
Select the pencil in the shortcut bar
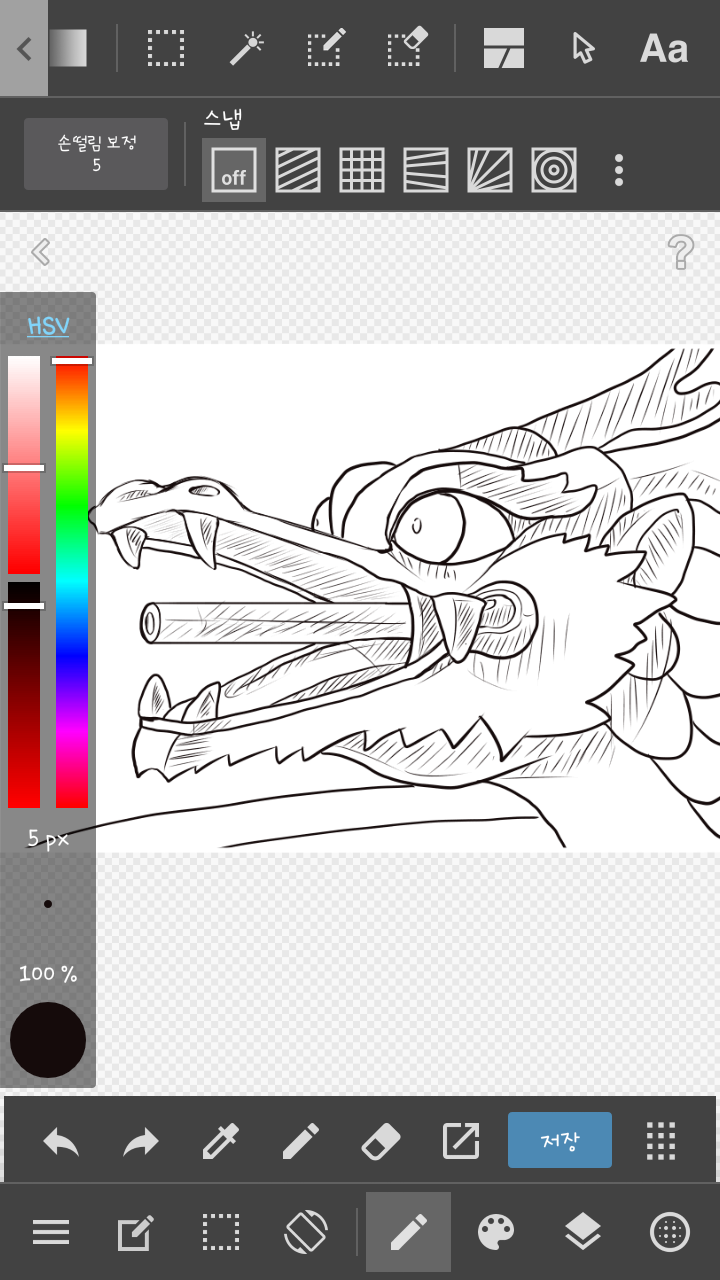tap(301, 1141)
